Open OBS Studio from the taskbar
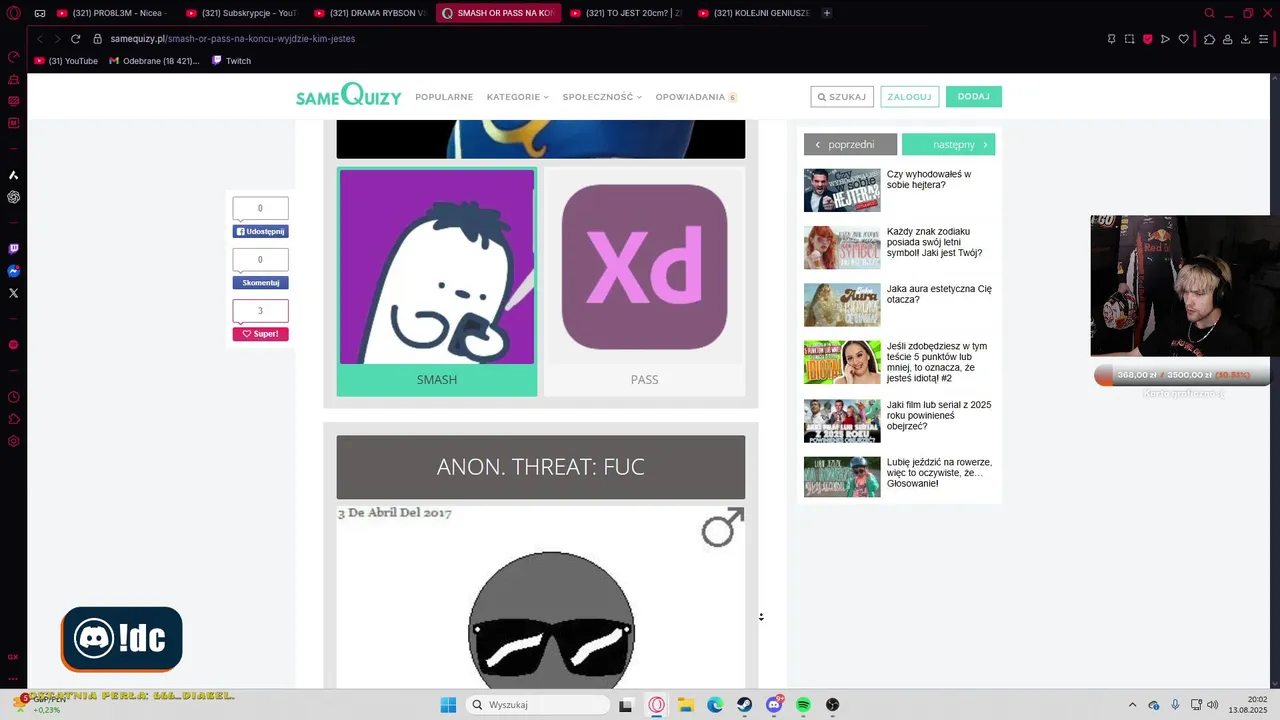 pyautogui.click(x=832, y=705)
